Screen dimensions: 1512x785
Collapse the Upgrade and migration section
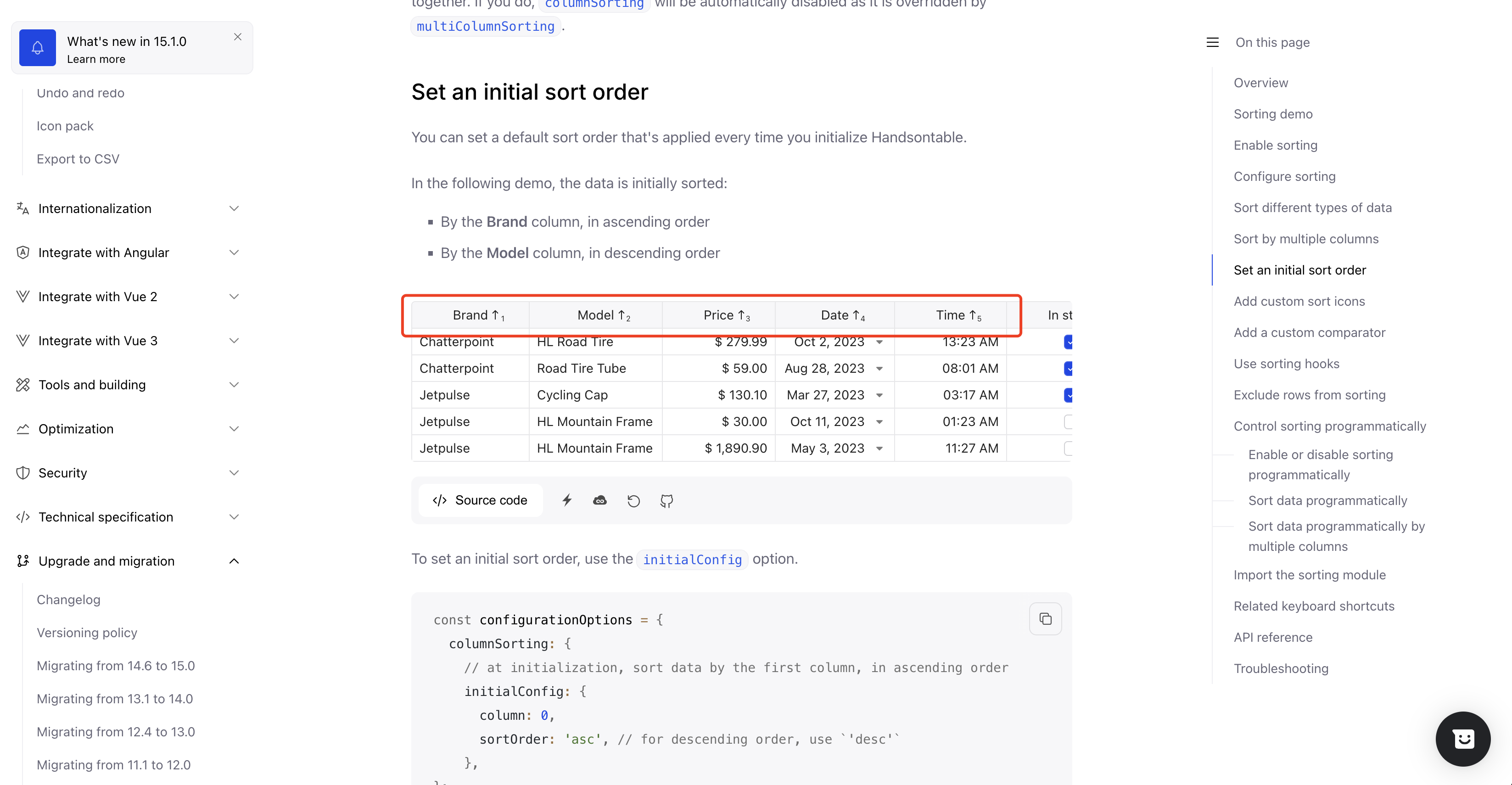pyautogui.click(x=234, y=561)
